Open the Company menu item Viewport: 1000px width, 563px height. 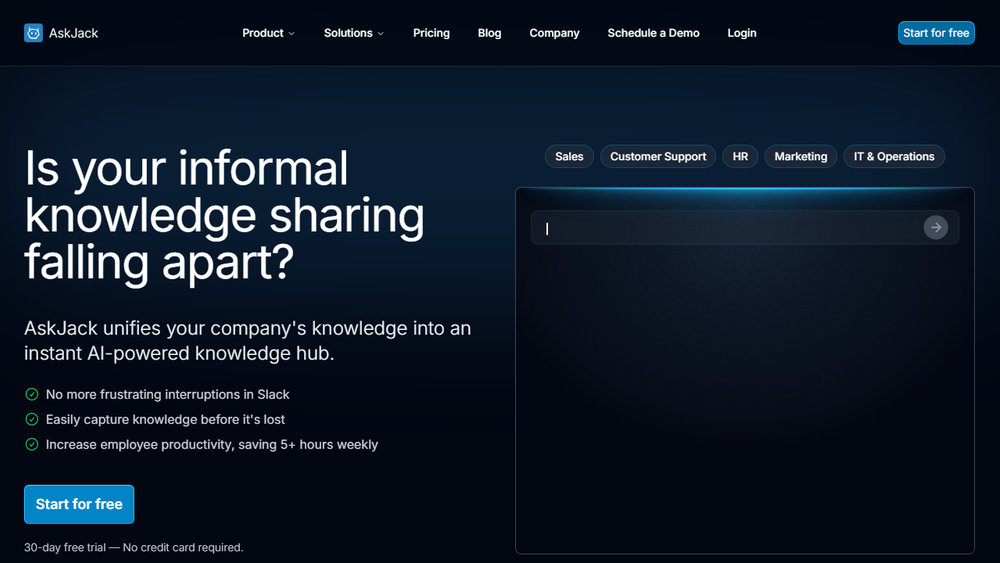click(x=554, y=33)
